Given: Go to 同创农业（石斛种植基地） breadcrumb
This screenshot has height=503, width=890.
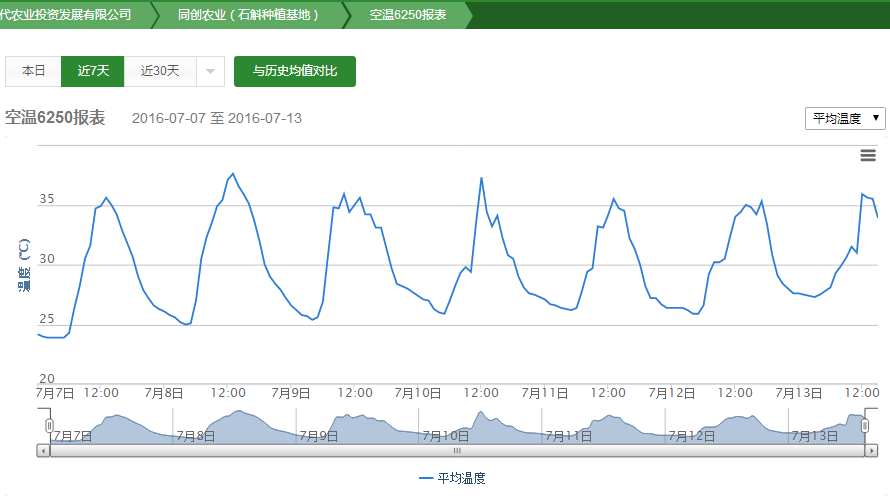Looking at the screenshot, I should coord(248,15).
